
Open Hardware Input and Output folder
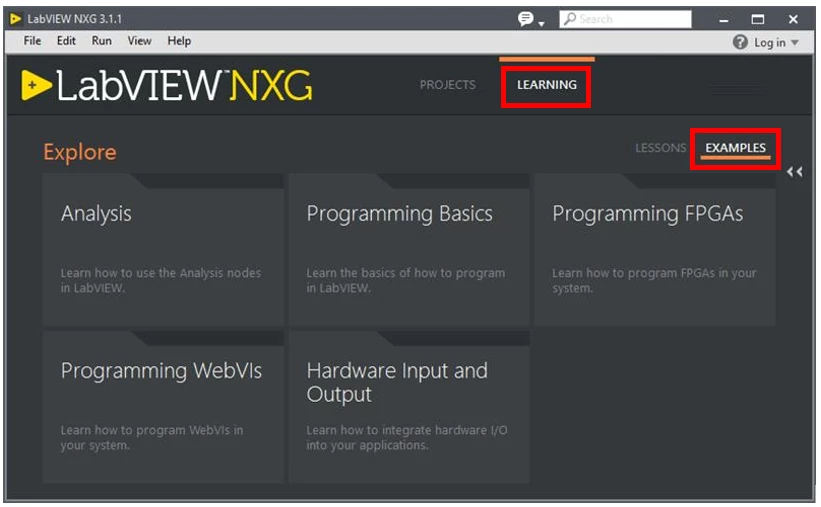coord(409,407)
